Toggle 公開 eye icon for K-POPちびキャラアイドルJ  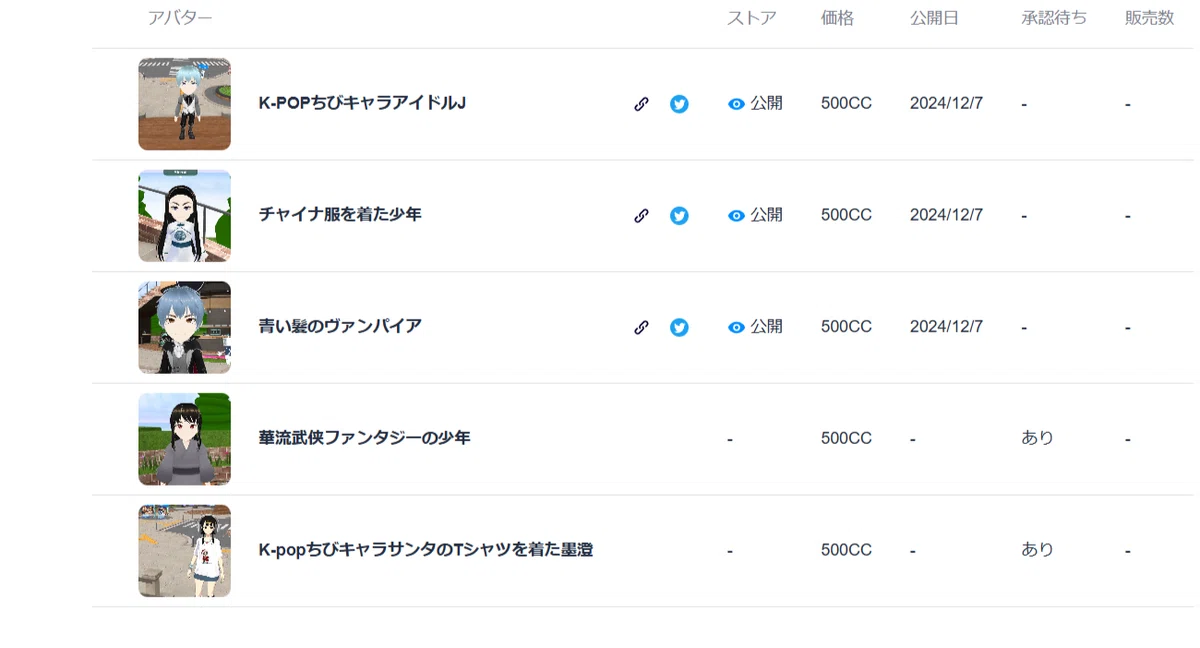coord(736,104)
